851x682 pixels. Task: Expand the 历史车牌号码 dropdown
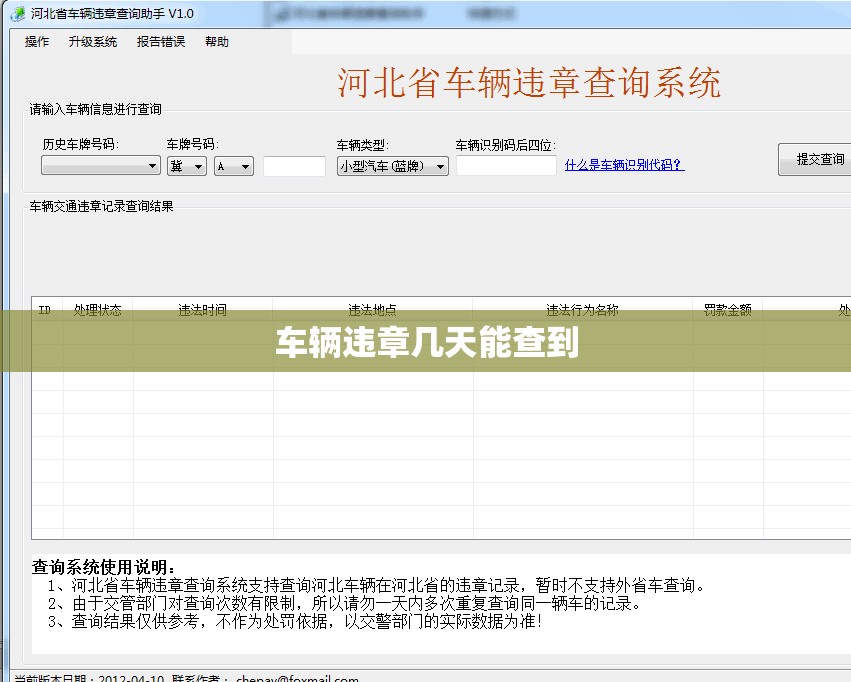pos(101,165)
